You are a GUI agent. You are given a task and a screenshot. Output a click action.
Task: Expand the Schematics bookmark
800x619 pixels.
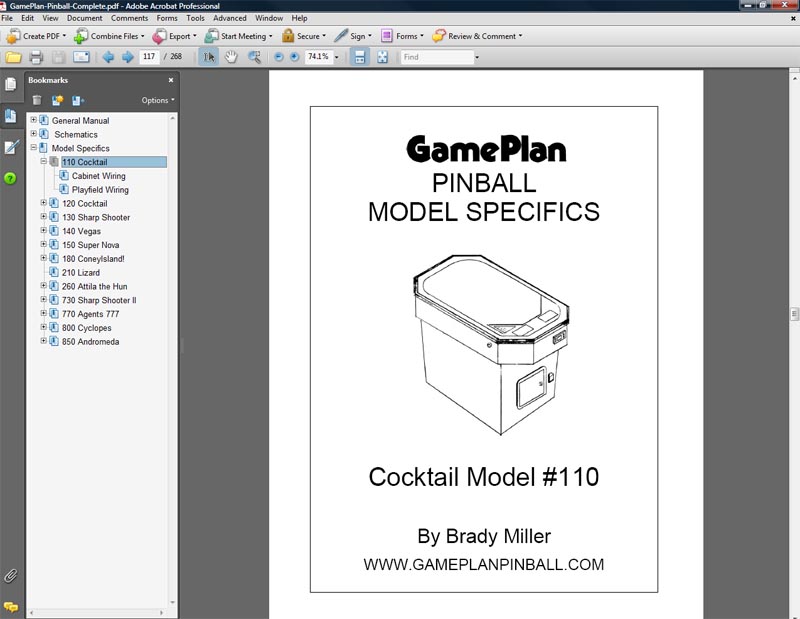(x=34, y=134)
